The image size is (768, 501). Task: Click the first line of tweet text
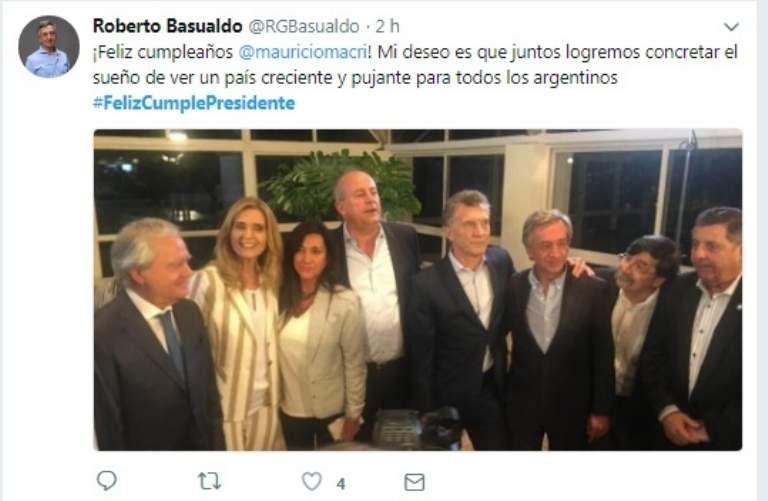(x=415, y=52)
